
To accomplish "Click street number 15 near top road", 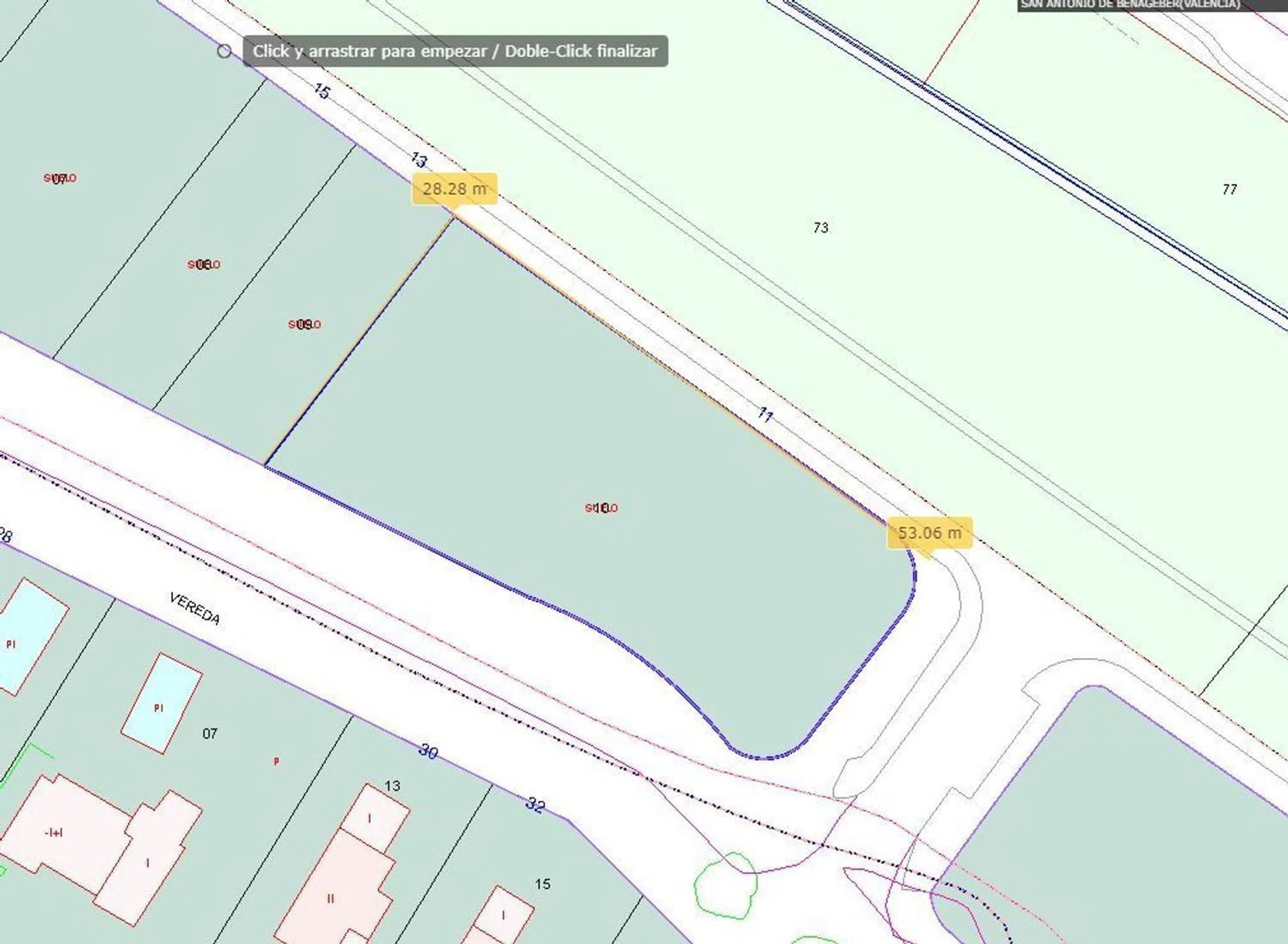I will [x=322, y=92].
